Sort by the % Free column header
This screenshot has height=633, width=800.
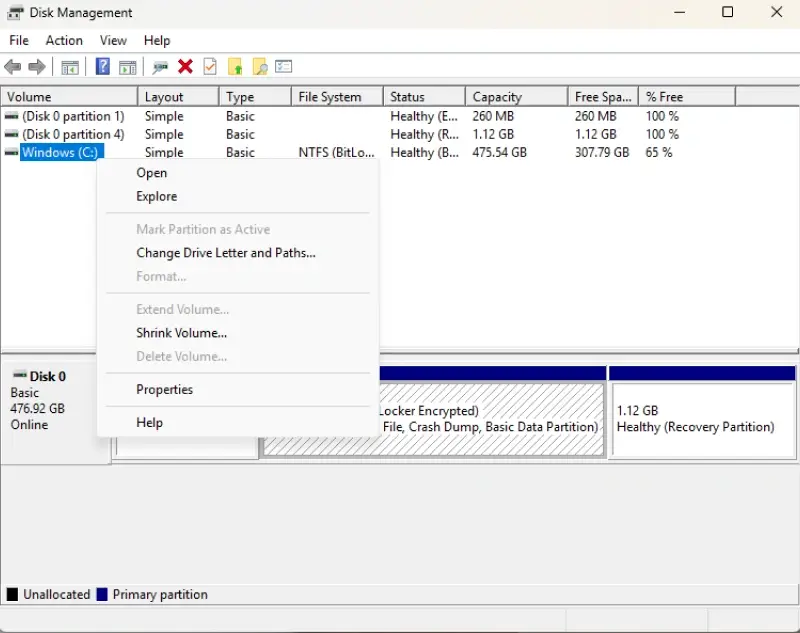click(687, 97)
